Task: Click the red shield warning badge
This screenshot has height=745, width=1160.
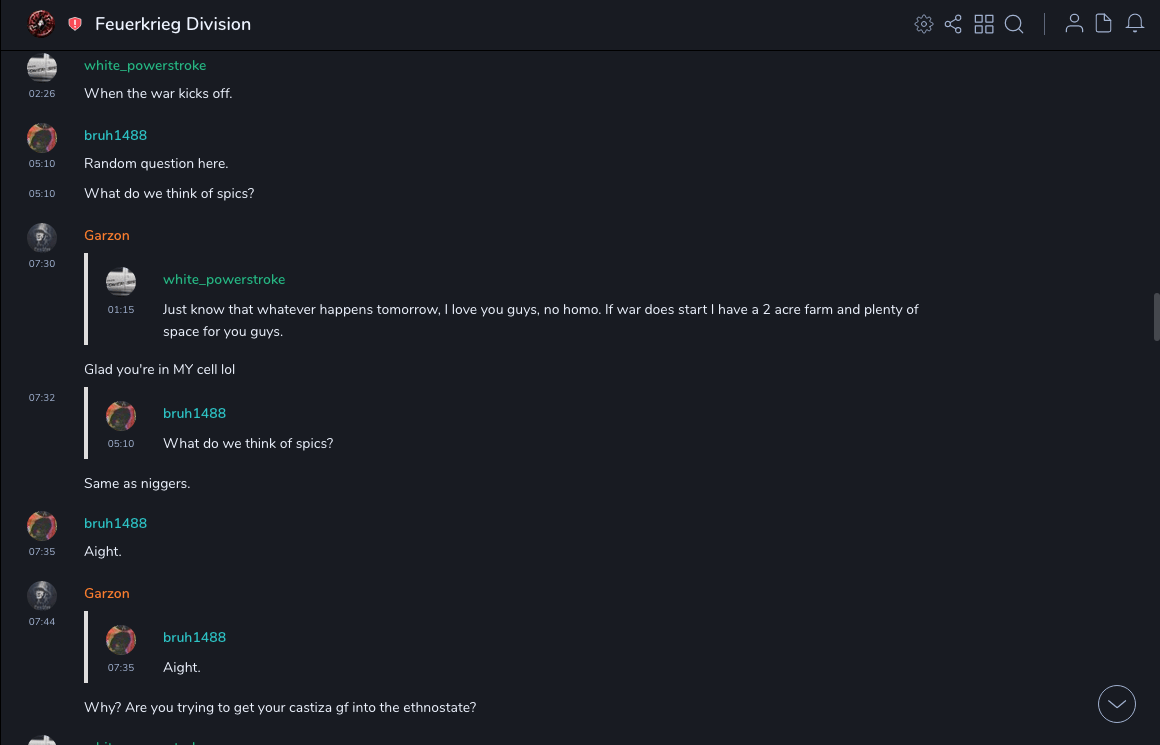Action: (75, 24)
